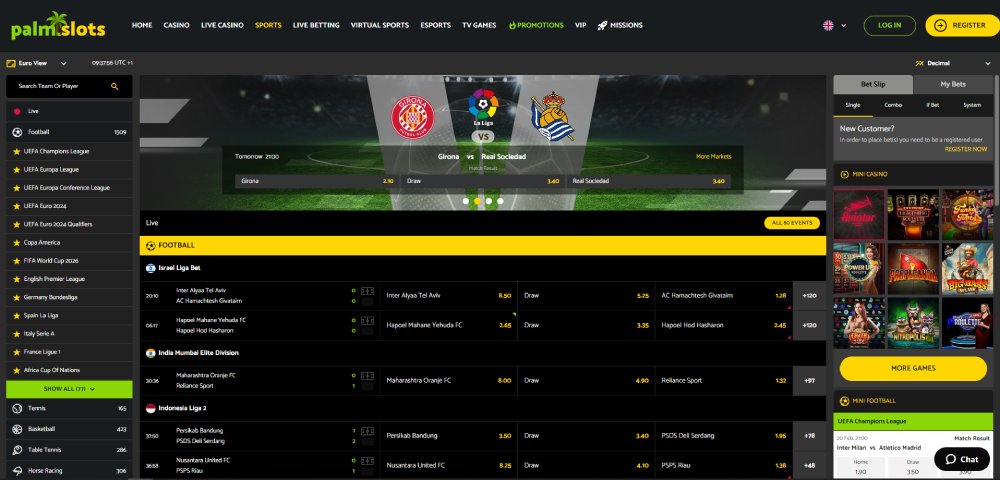Click the More Games button
The image size is (1000, 480).
[x=913, y=368]
